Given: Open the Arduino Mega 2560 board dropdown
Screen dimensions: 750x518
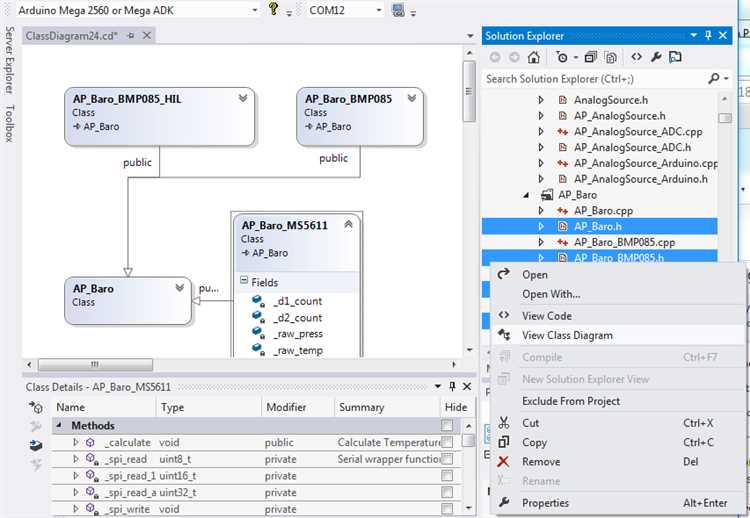Looking at the screenshot, I should pyautogui.click(x=254, y=10).
